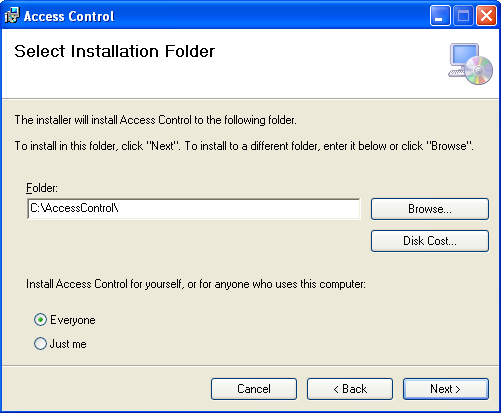501x413 pixels.
Task: Click the 'Just me' label text
Action: coord(68,344)
